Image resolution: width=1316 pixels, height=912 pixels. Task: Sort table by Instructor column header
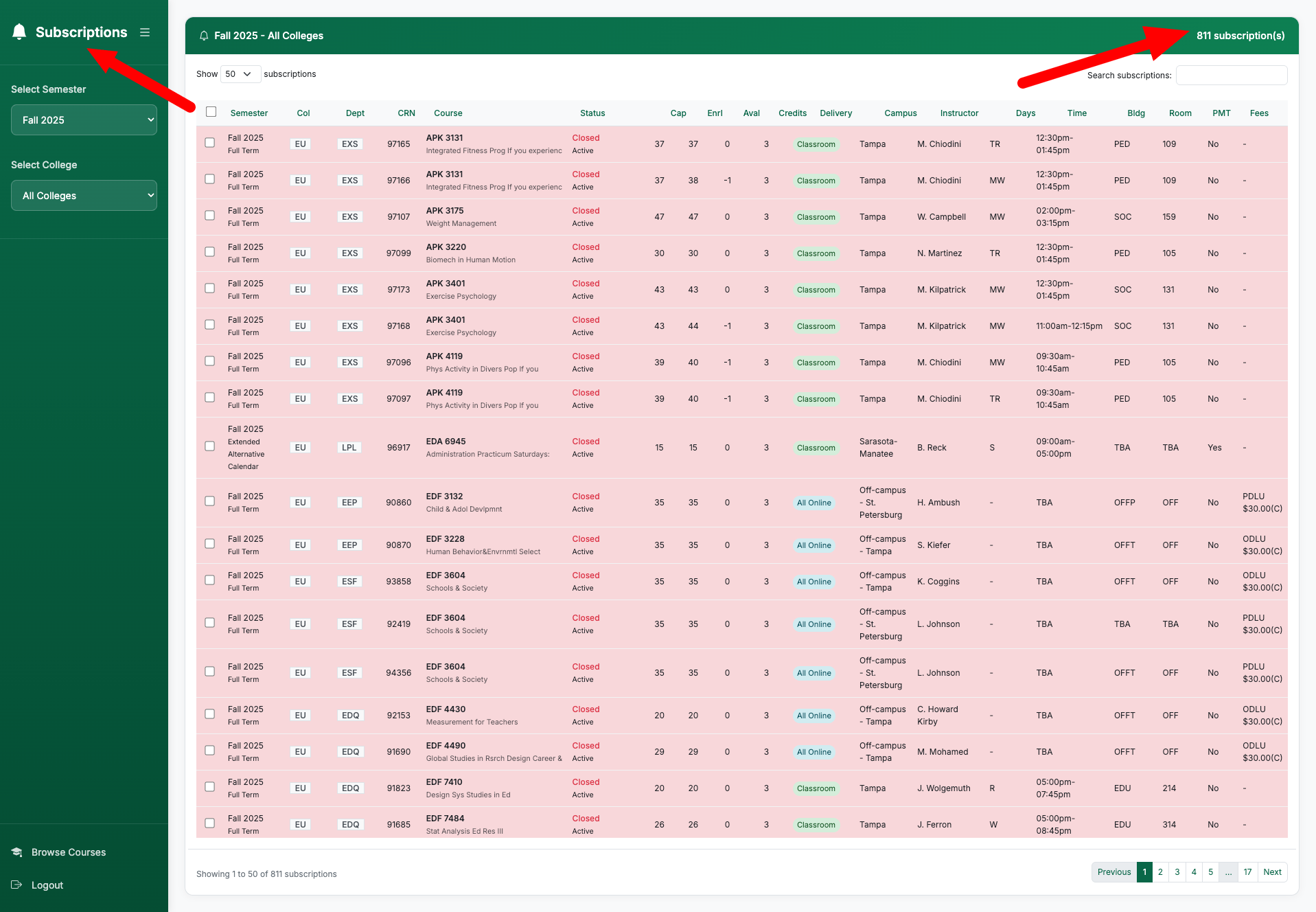(959, 113)
